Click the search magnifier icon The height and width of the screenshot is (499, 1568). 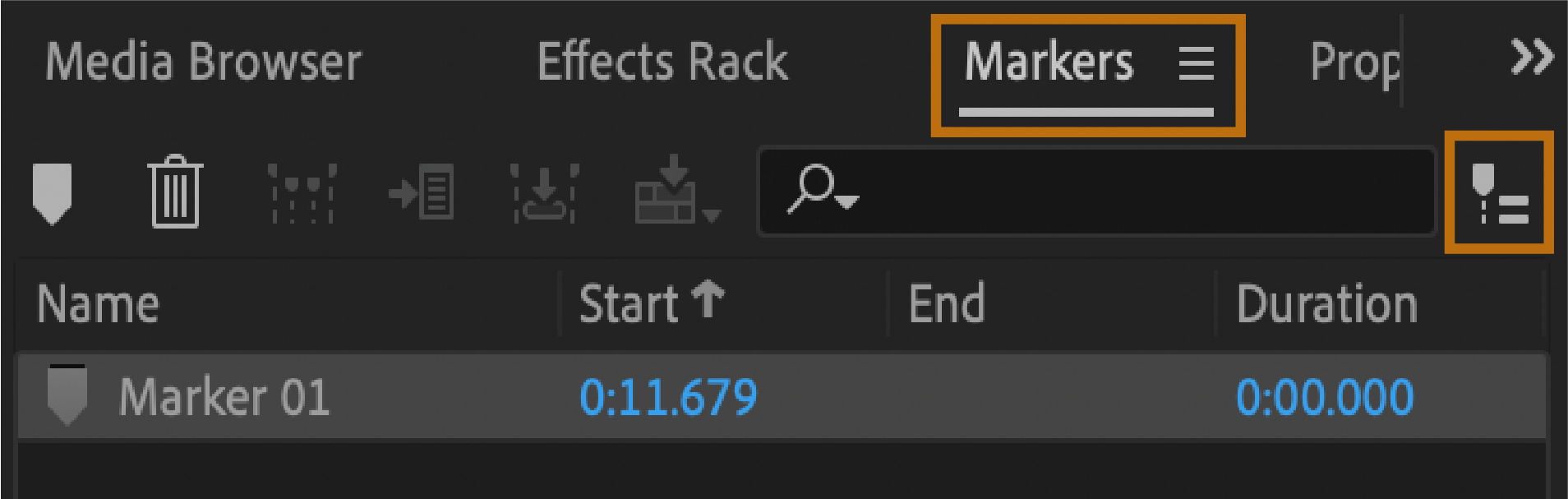[x=811, y=189]
